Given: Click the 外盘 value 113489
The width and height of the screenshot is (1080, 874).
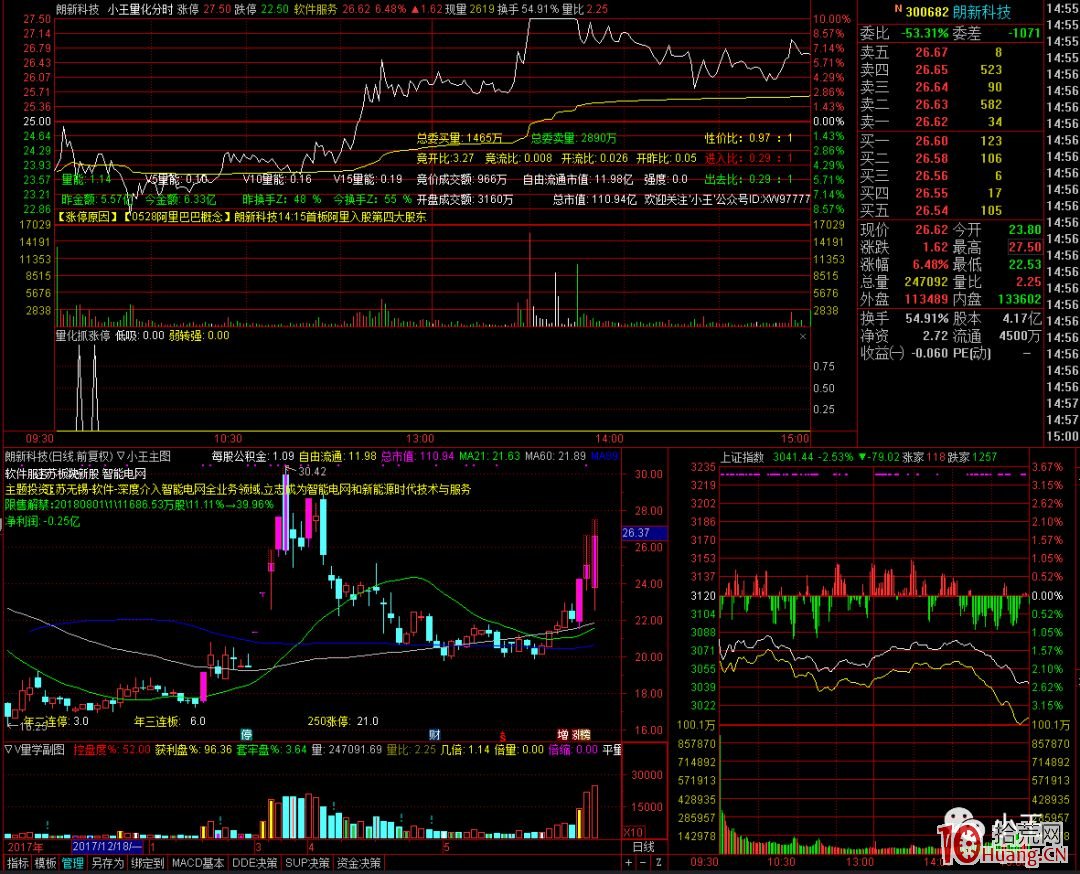Looking at the screenshot, I should click(926, 299).
